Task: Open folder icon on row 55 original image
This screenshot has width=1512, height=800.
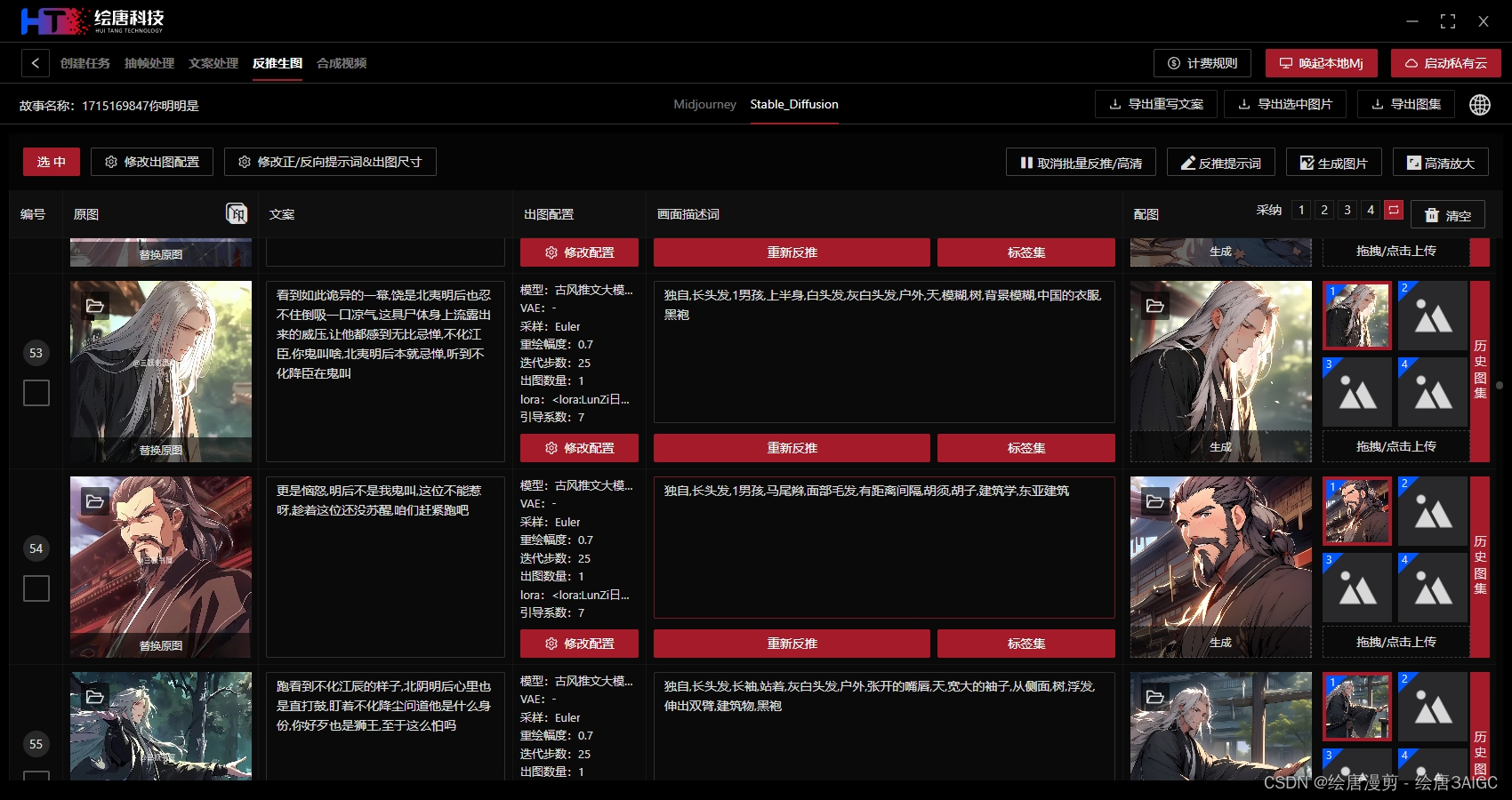Action: (95, 697)
